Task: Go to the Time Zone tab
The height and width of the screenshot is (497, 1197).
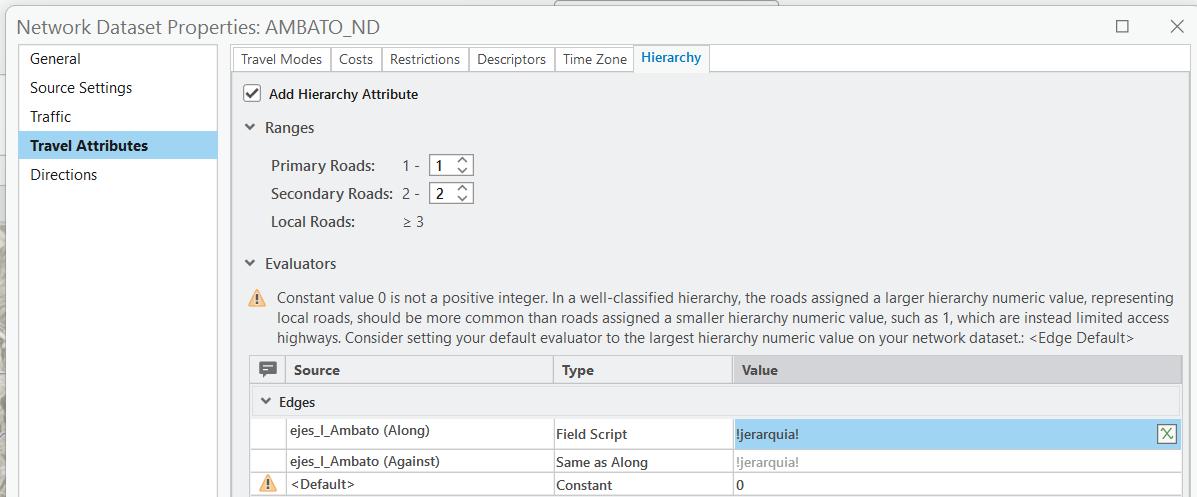Action: point(595,59)
